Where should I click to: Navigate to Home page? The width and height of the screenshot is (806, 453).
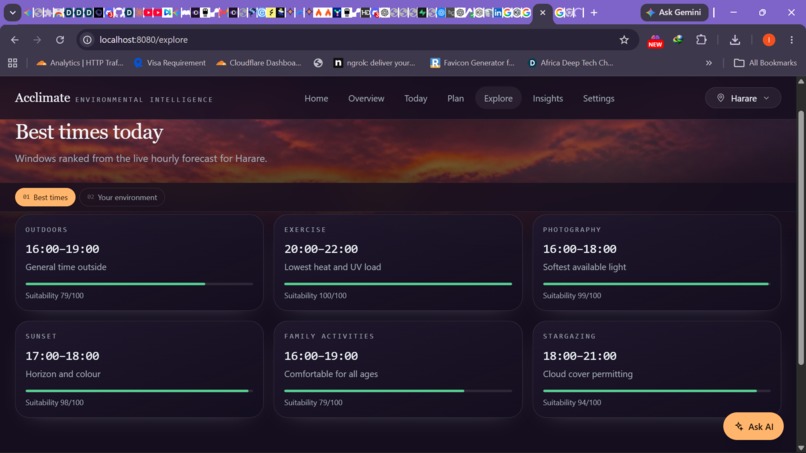316,98
